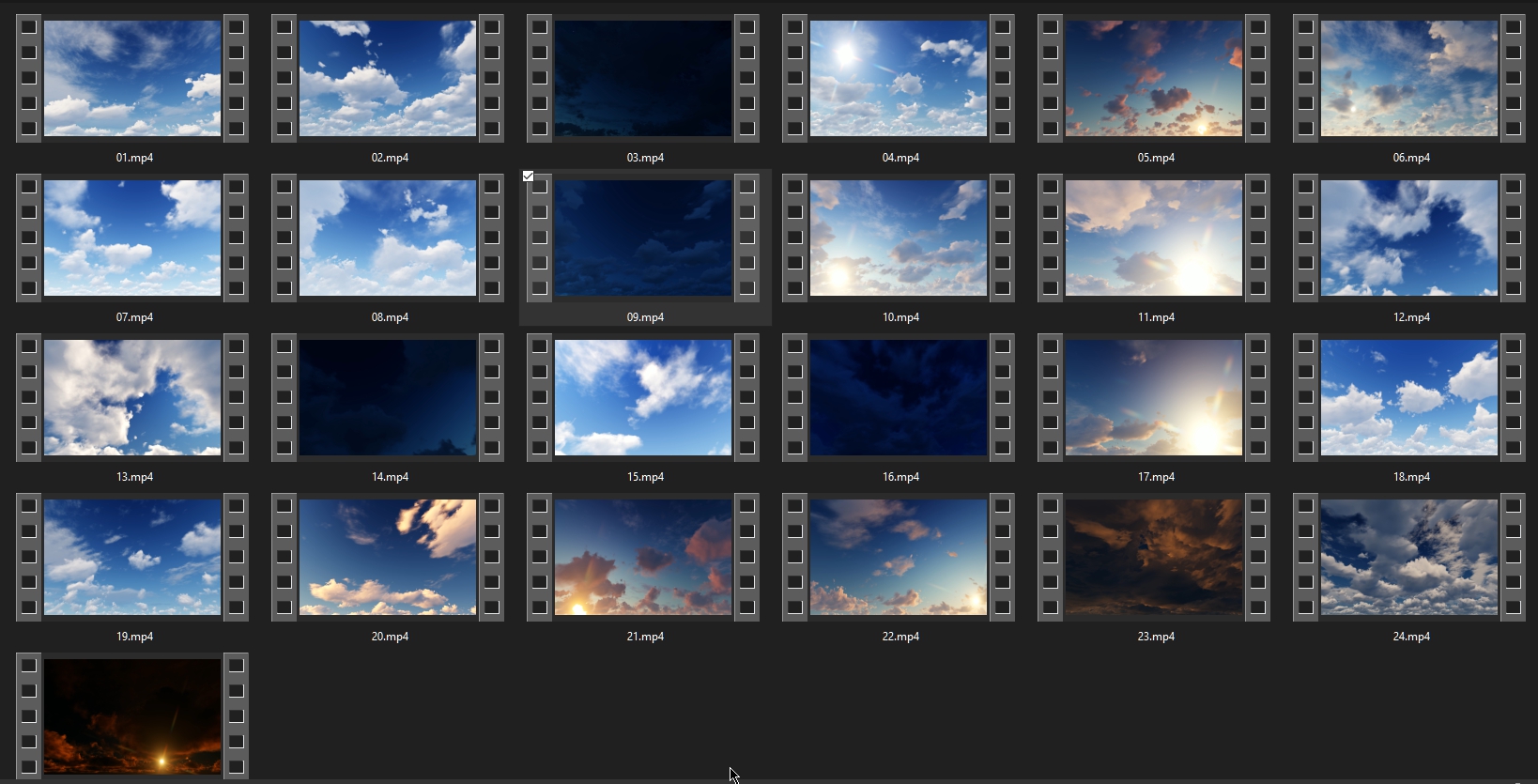Choose the 06.mp4 video thumbnail
The image size is (1538, 784).
1409,79
